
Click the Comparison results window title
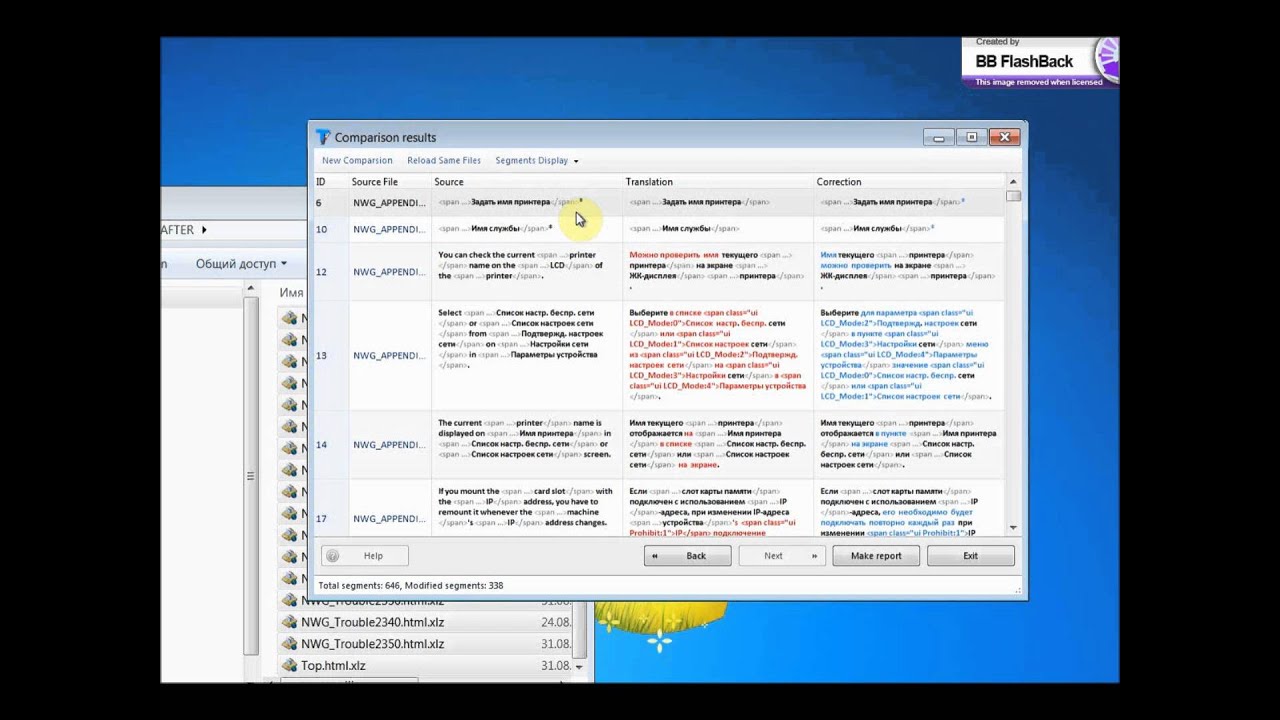385,137
